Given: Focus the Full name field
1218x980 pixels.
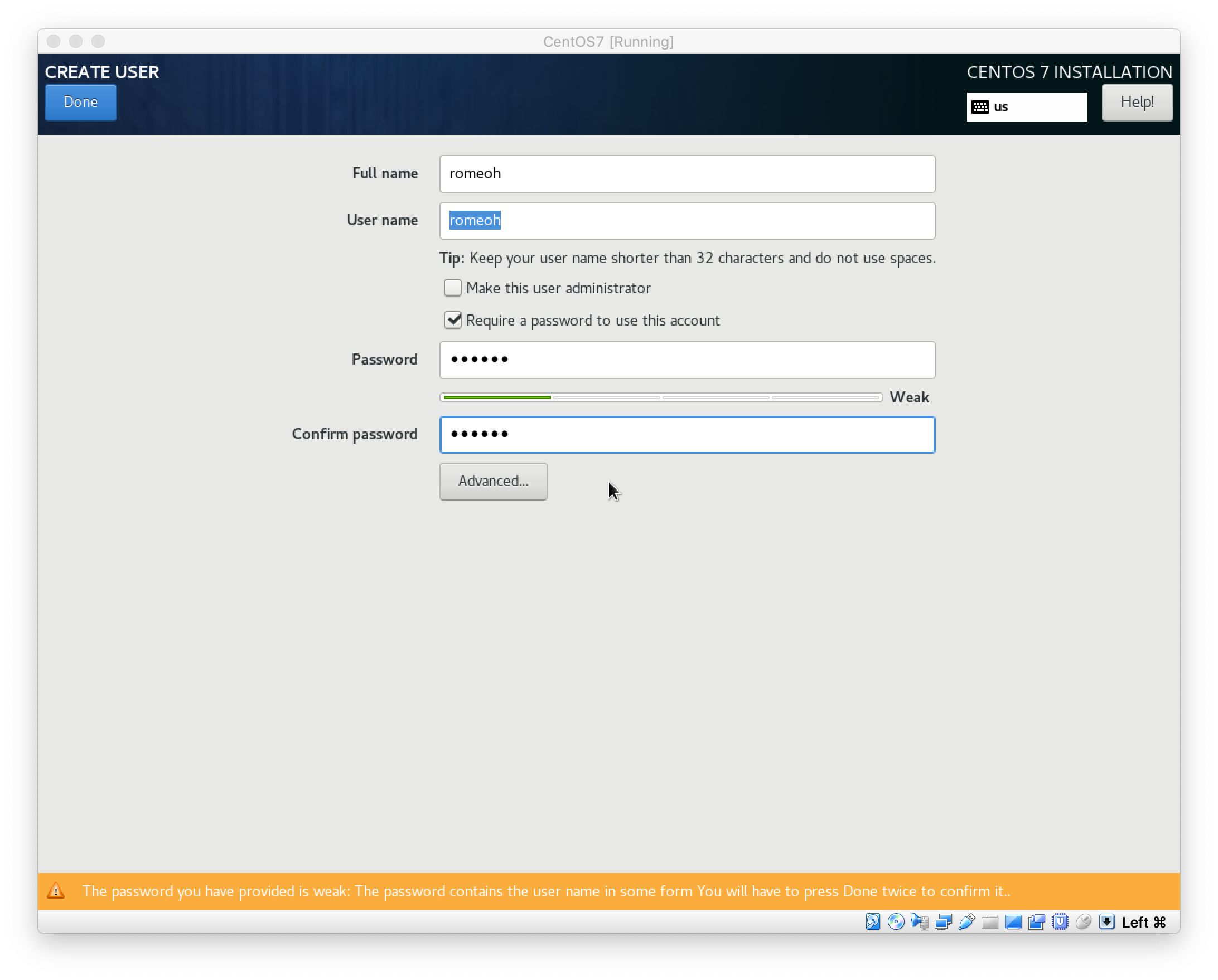Looking at the screenshot, I should pos(687,174).
